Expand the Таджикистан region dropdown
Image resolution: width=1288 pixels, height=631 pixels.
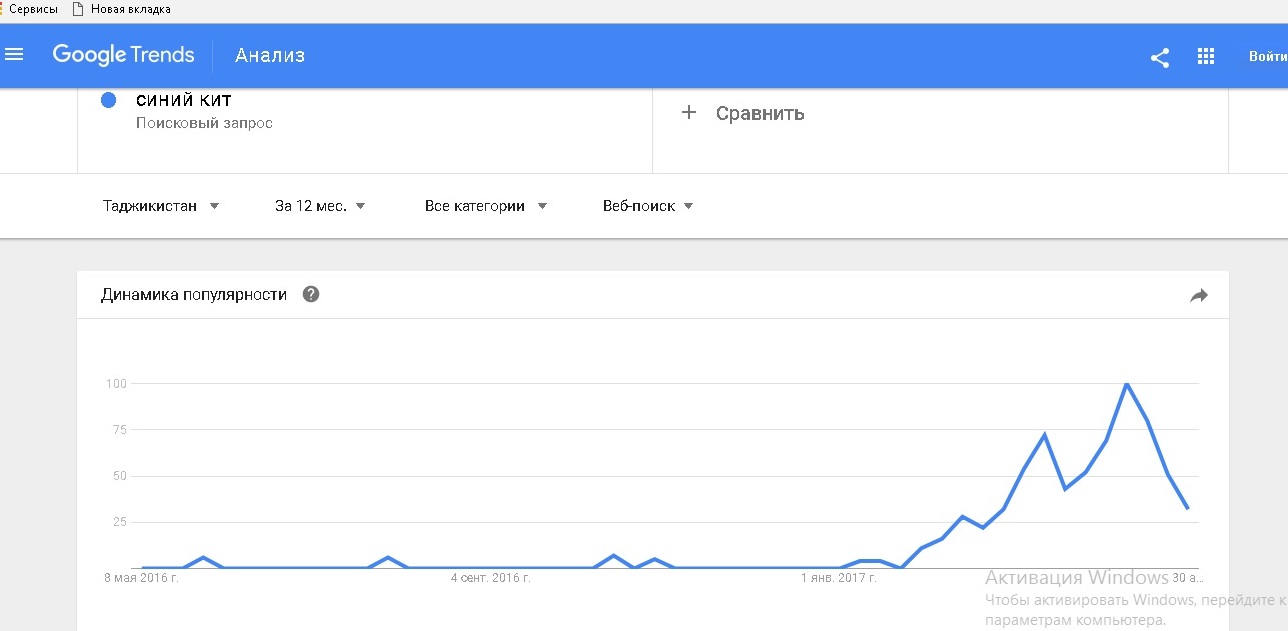click(x=160, y=206)
